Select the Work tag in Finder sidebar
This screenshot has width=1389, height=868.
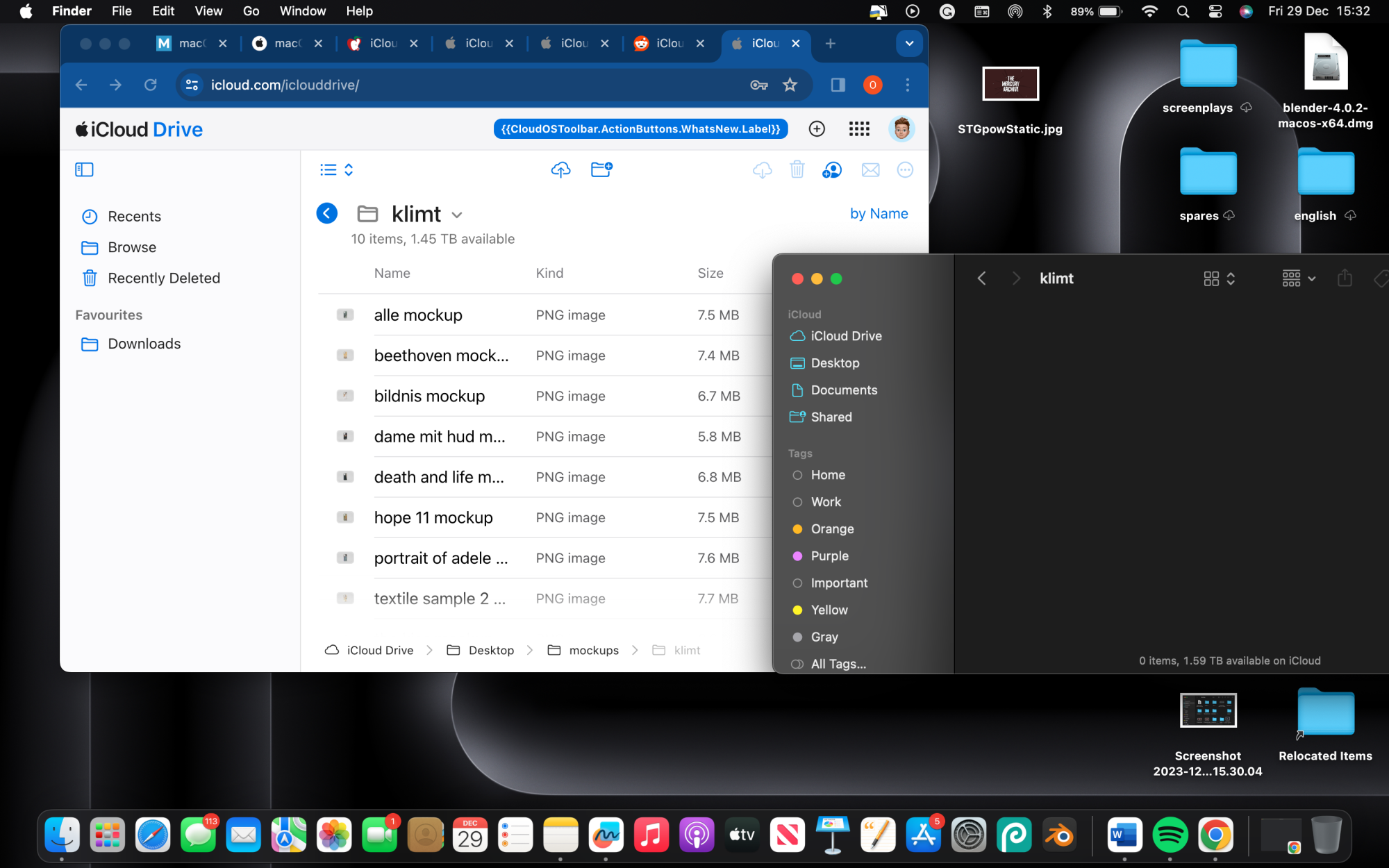[826, 502]
